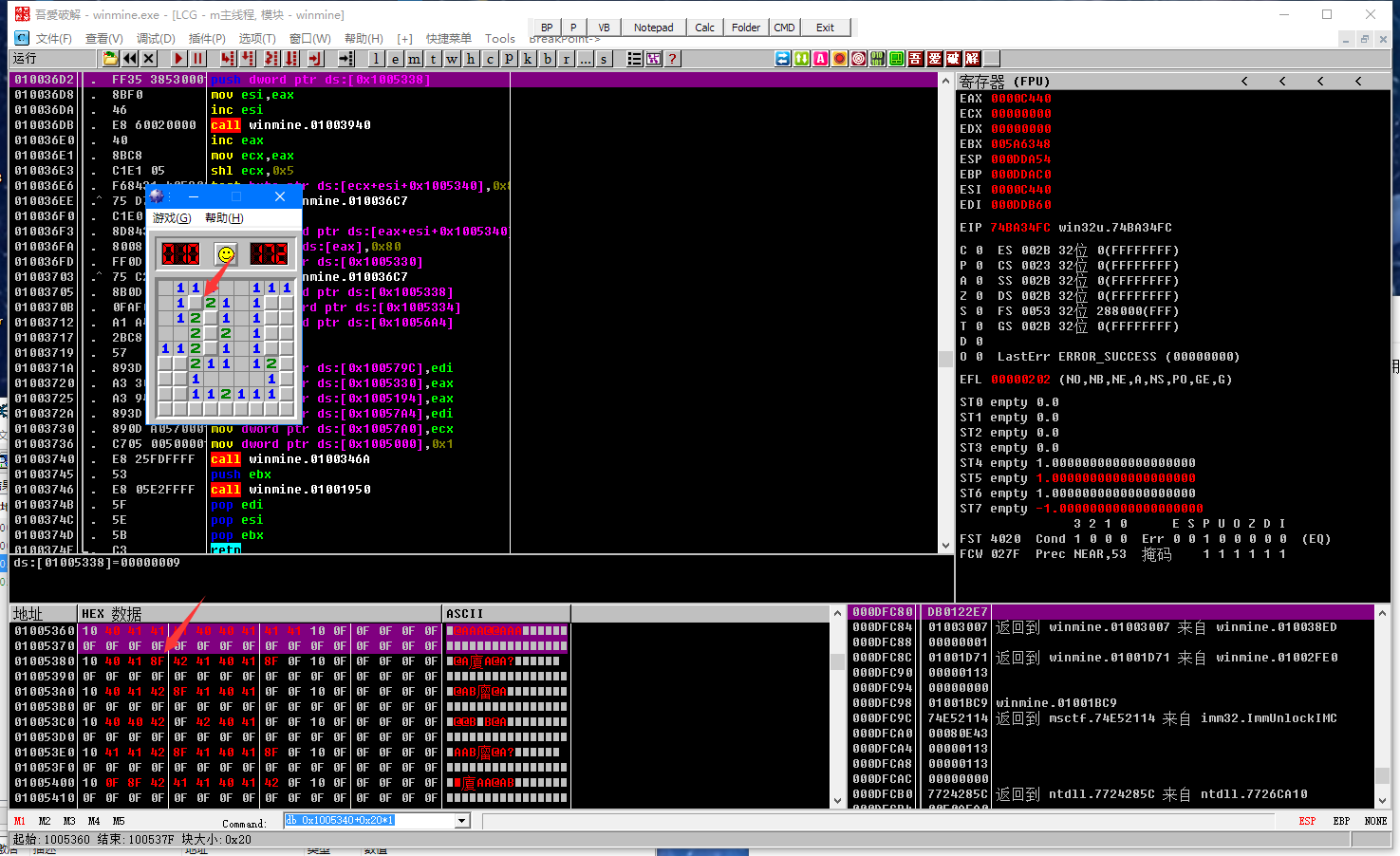1400x856 pixels.
Task: Open the 插件(P) menu
Action: click(x=207, y=39)
